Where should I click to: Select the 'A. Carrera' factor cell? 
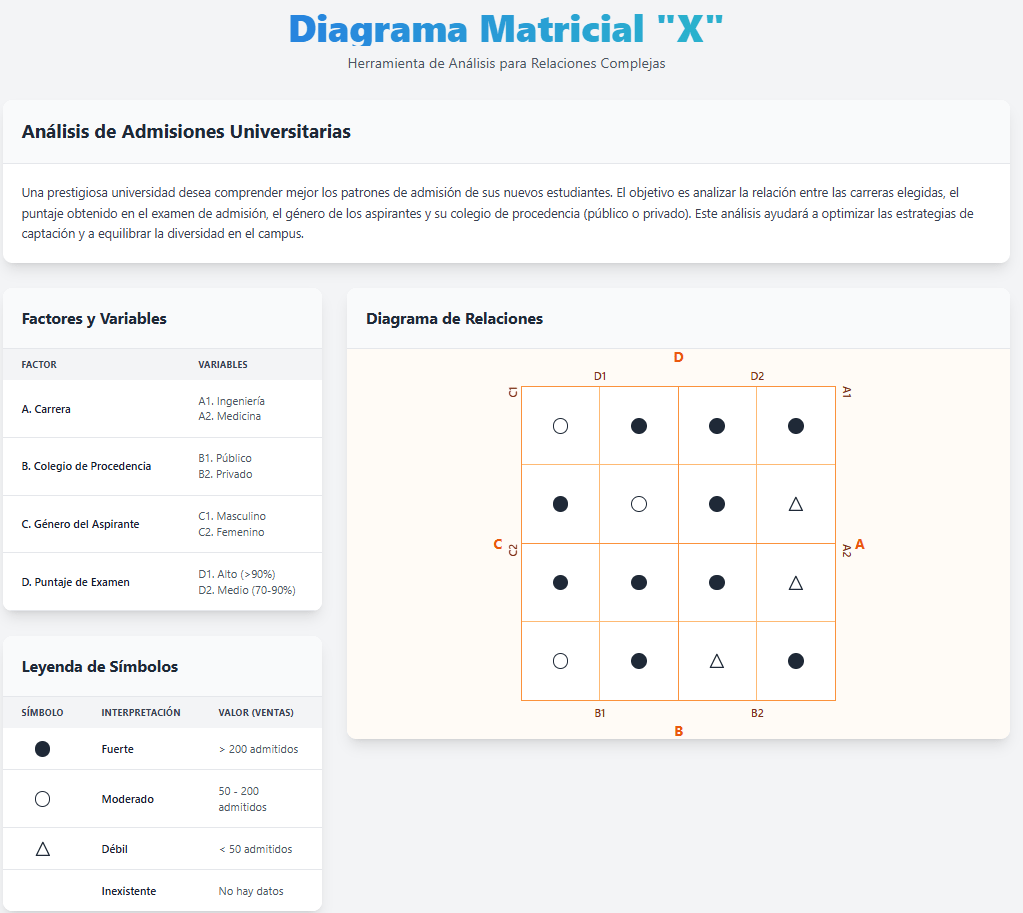[x=46, y=409]
